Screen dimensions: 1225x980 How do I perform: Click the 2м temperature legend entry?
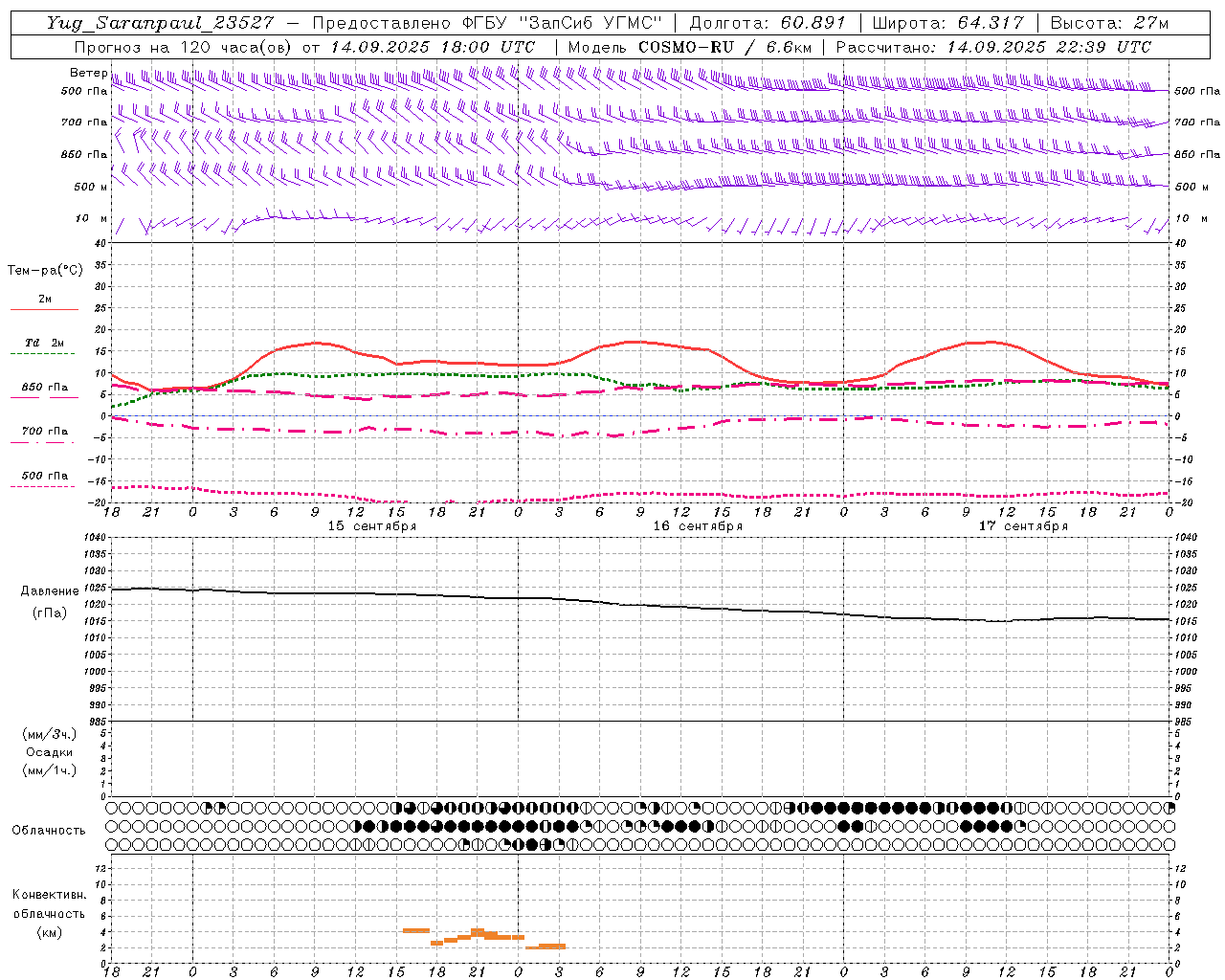[x=45, y=300]
